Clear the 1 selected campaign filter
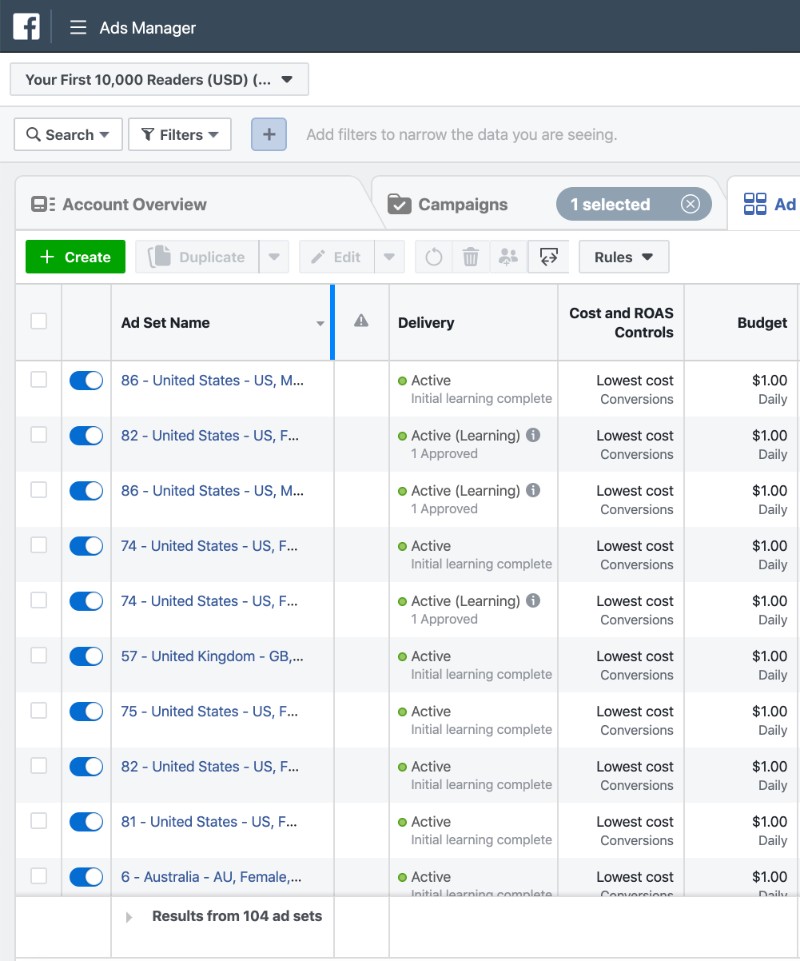Viewport: 800px width, 961px height. [690, 204]
